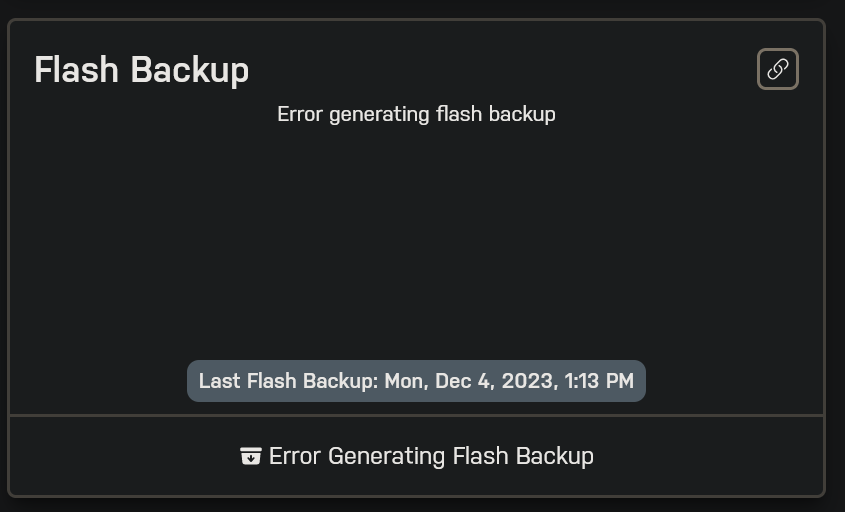Click the Flash Backup heading

click(x=142, y=70)
